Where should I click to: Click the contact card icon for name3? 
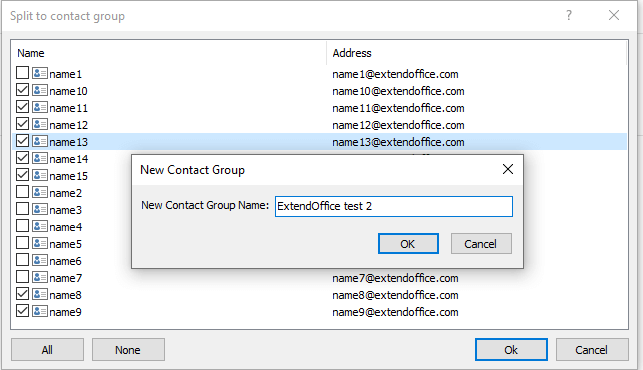pyautogui.click(x=40, y=209)
